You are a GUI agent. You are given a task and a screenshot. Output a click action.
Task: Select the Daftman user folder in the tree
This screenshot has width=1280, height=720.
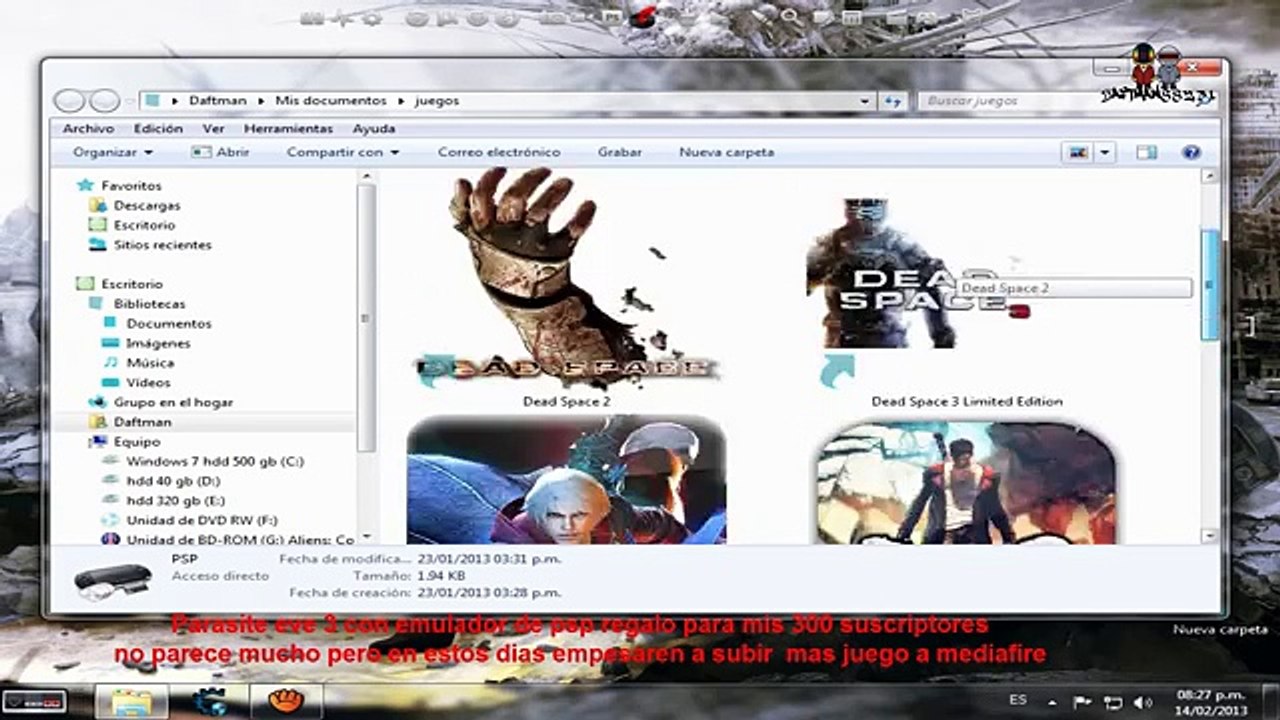pyautogui.click(x=142, y=422)
